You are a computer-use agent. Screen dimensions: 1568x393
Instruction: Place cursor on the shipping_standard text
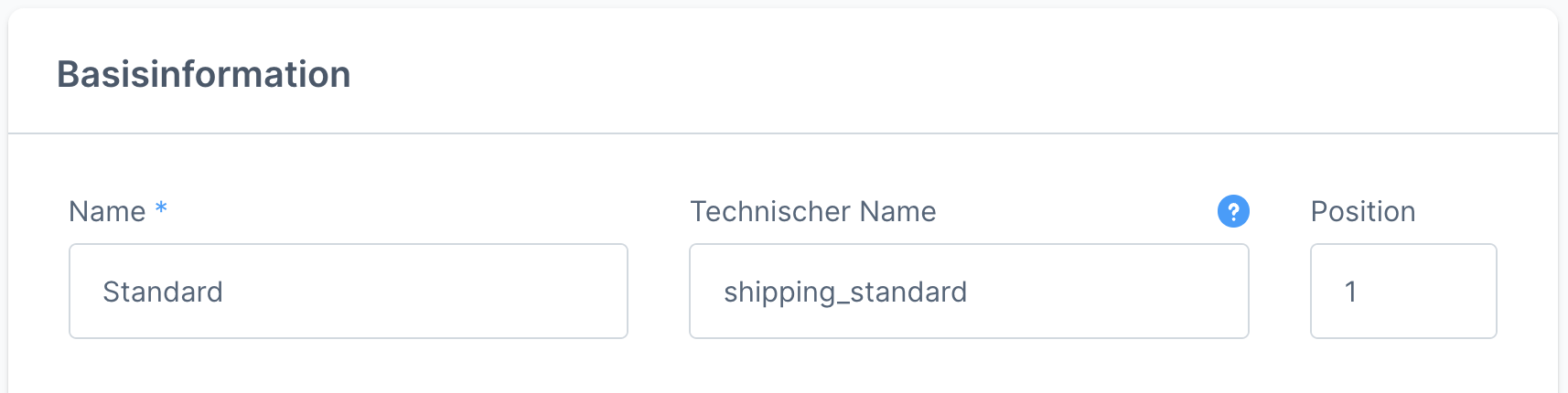tap(844, 292)
